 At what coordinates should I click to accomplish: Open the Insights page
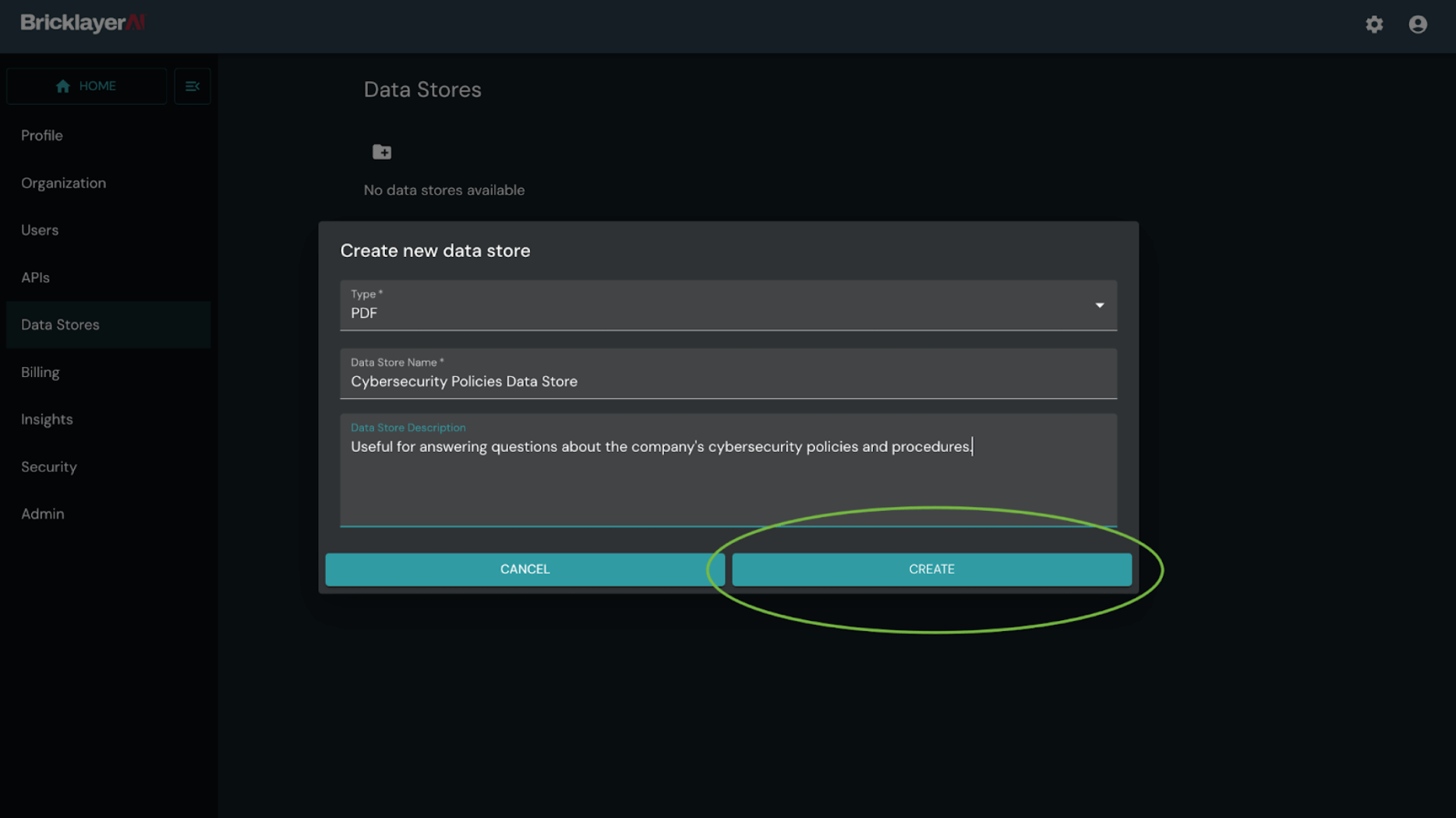pos(47,420)
